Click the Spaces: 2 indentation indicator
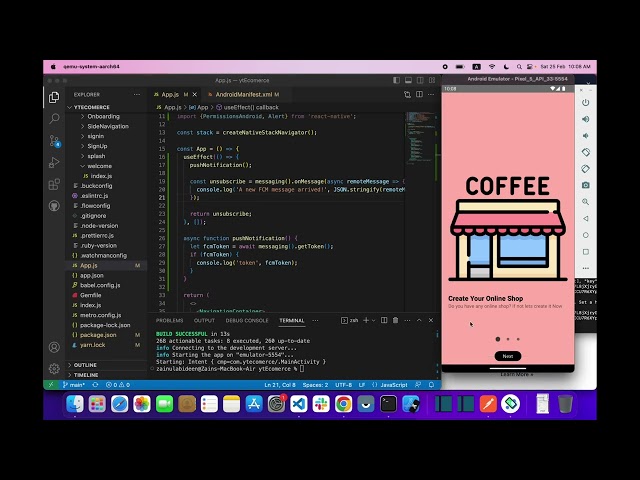640x480 pixels. pyautogui.click(x=315, y=384)
